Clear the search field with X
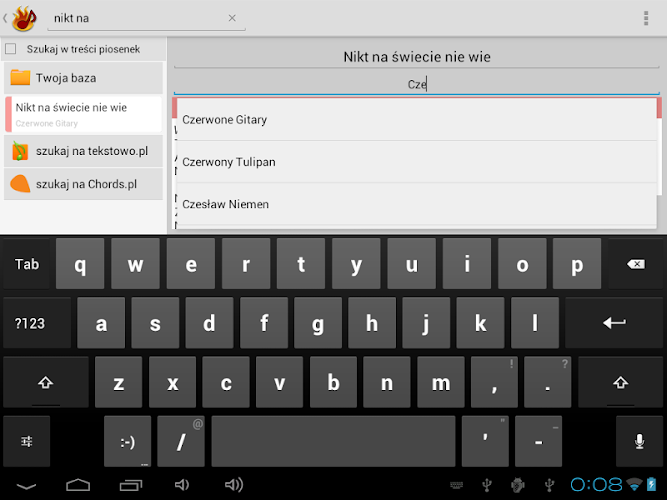The width and height of the screenshot is (667, 500). 232,18
